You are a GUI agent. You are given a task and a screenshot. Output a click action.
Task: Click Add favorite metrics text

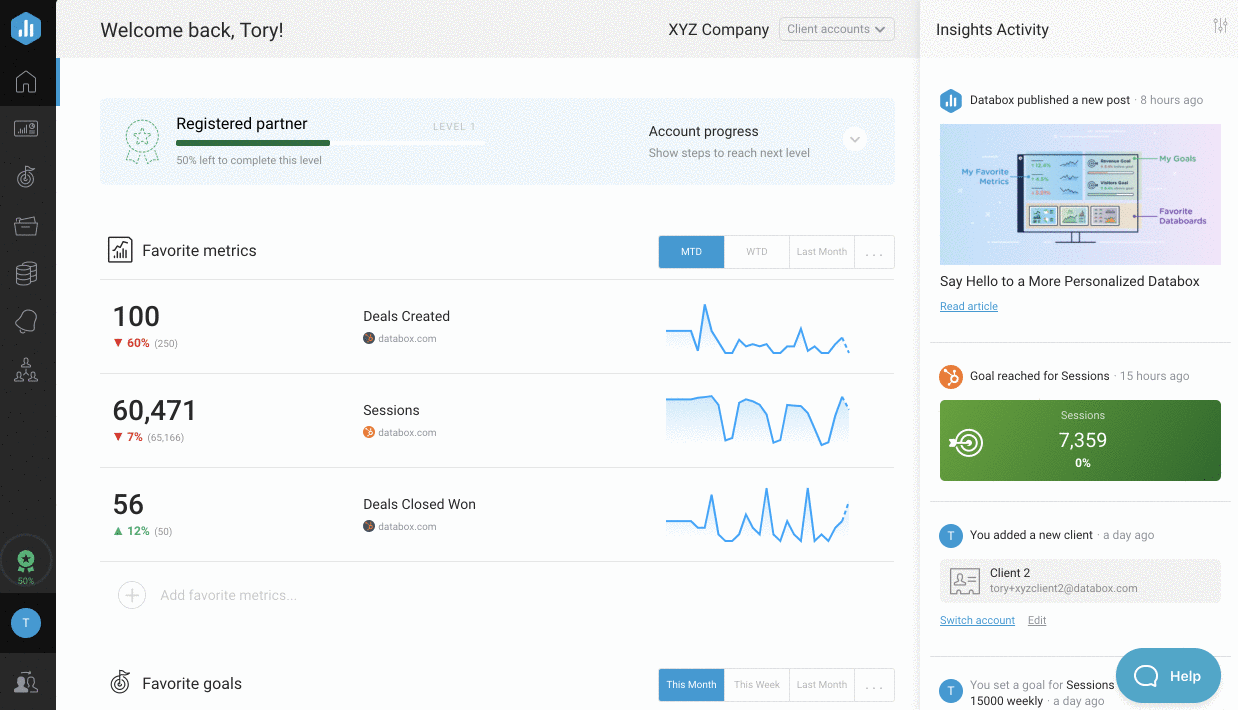(229, 595)
